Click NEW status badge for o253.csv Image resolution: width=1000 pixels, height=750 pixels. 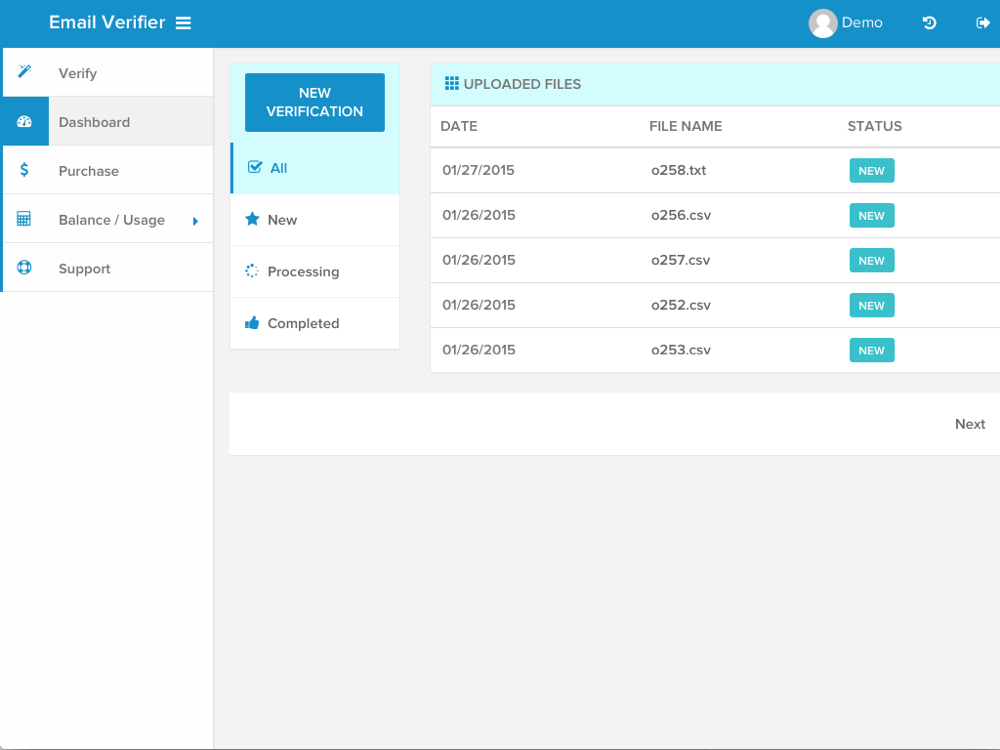click(x=872, y=350)
